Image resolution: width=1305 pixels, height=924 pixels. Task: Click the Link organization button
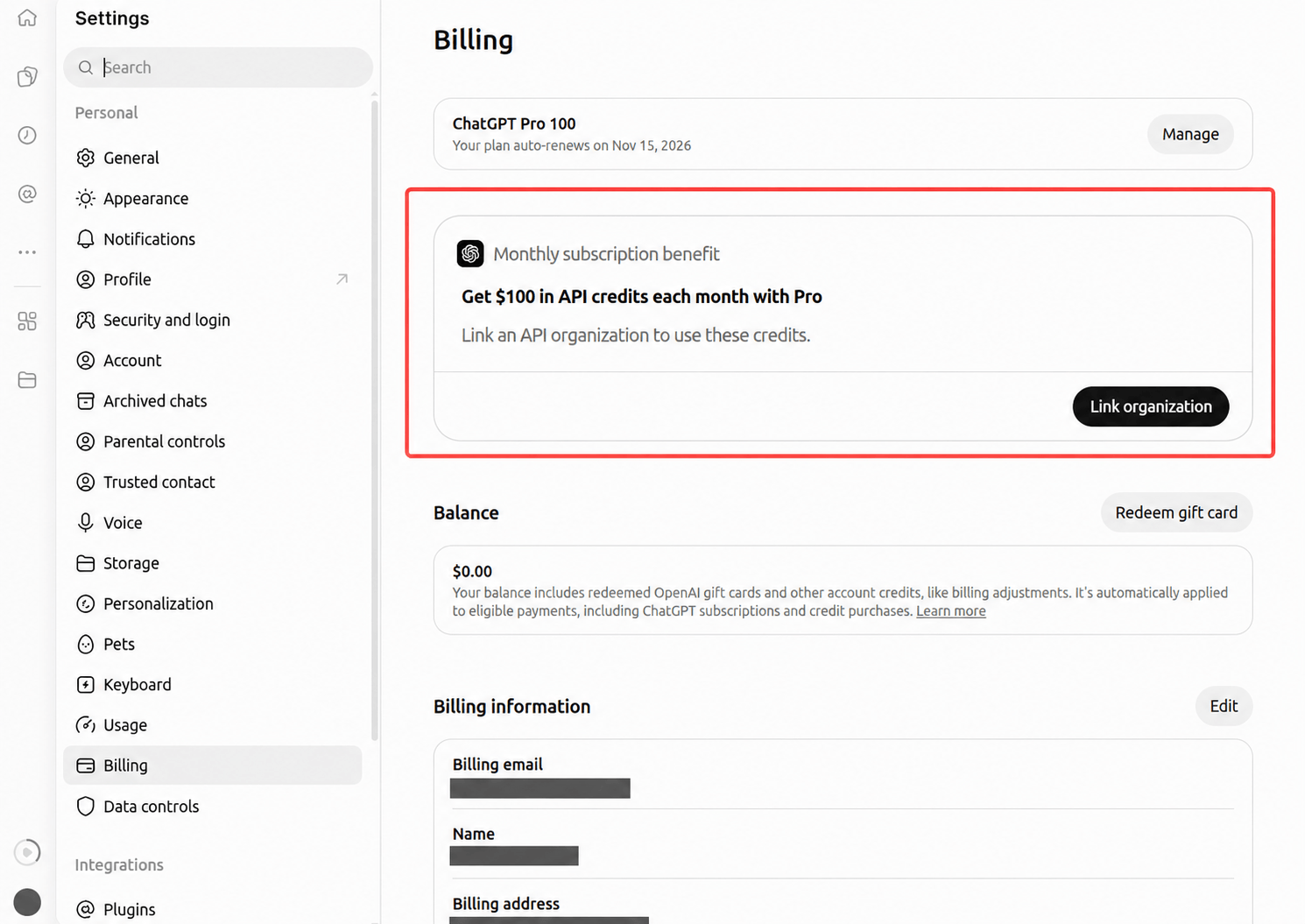point(1151,406)
